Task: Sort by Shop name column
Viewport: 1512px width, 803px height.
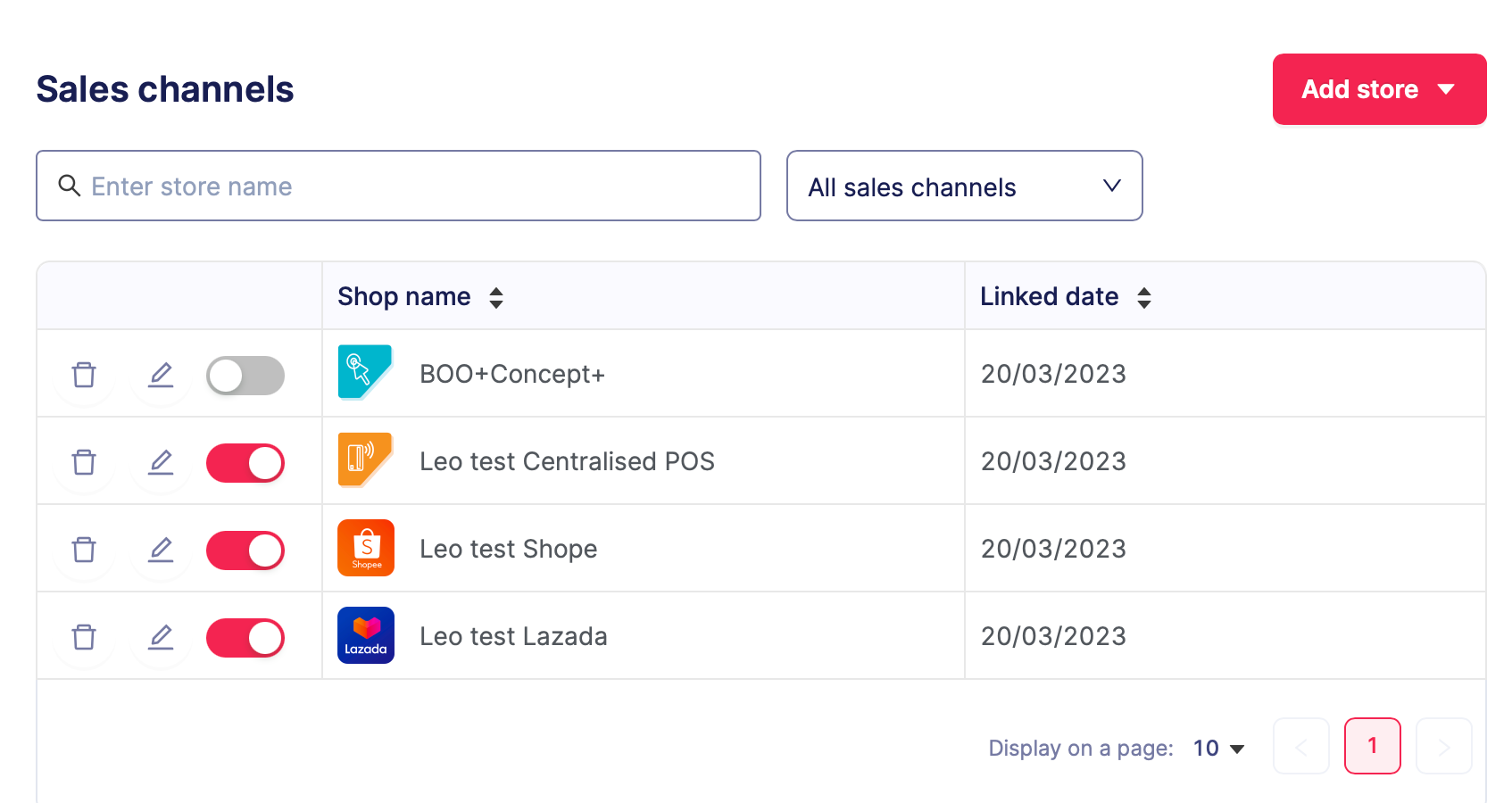Action: [x=496, y=297]
